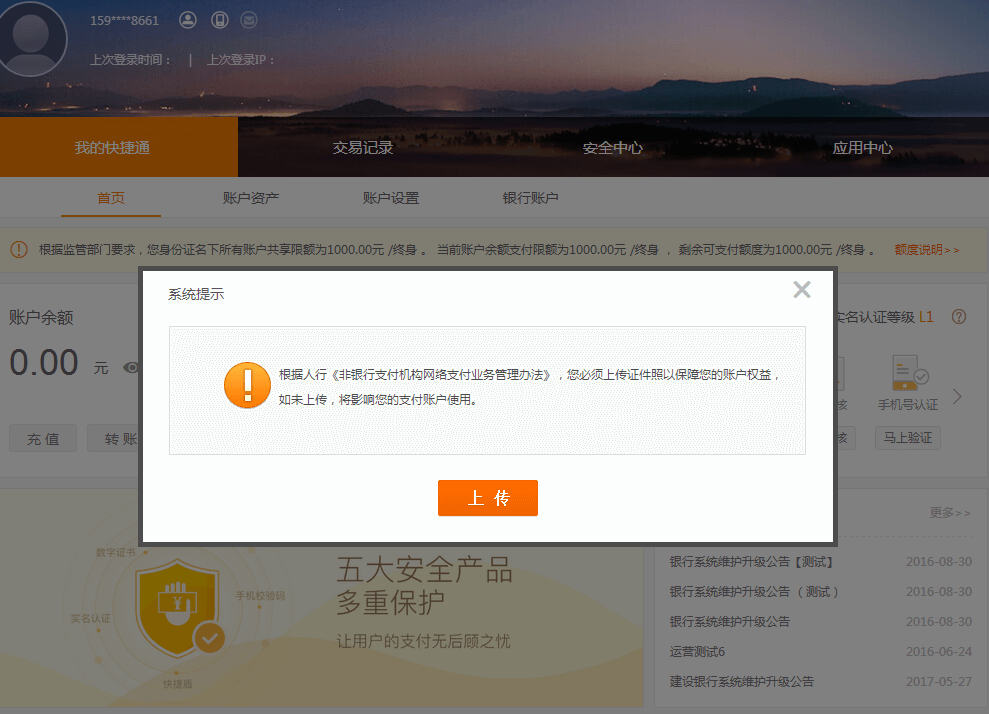Screen dimensions: 989x714
Task: Open the user profile icon in header
Action: (x=188, y=20)
